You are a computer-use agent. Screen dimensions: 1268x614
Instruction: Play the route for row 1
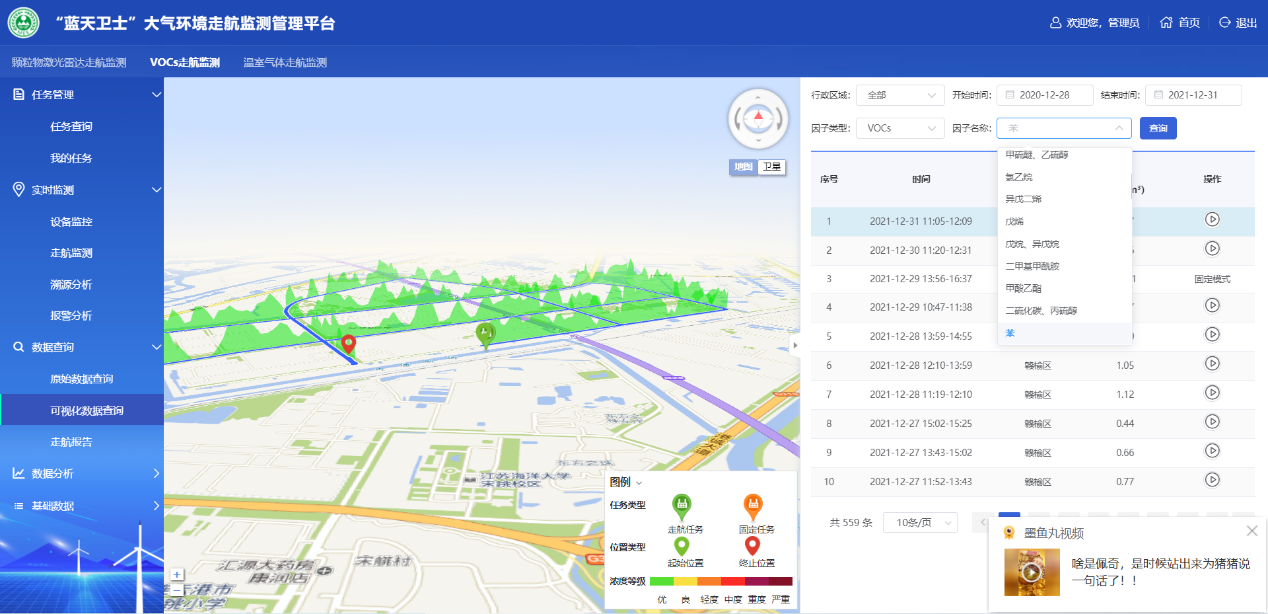pyautogui.click(x=1212, y=220)
